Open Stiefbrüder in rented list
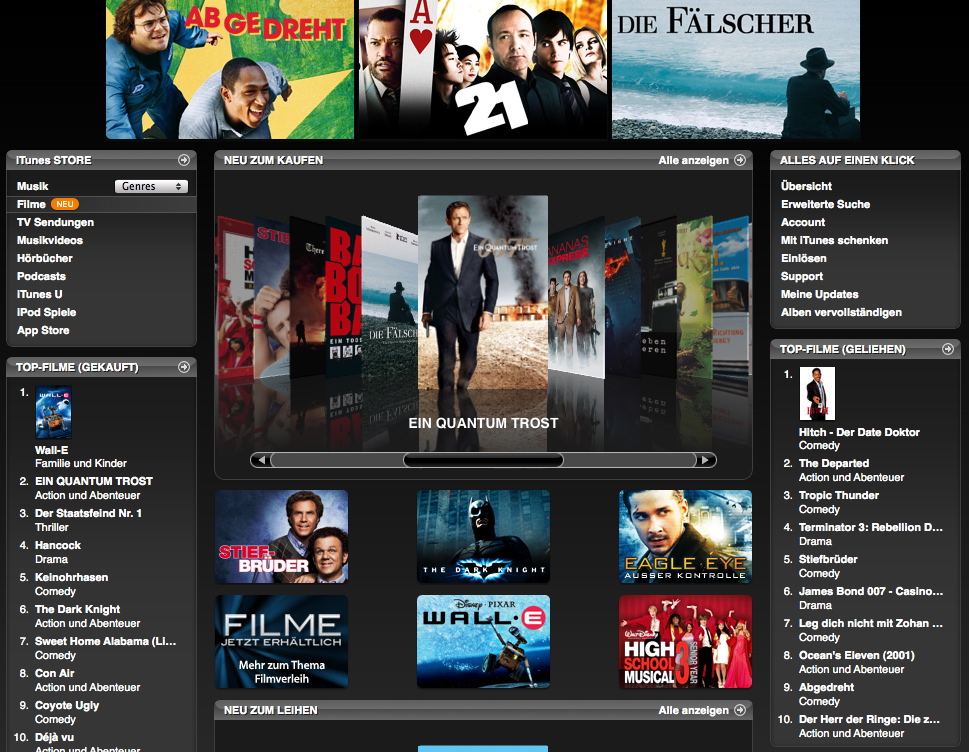Image resolution: width=969 pixels, height=752 pixels. pos(828,559)
